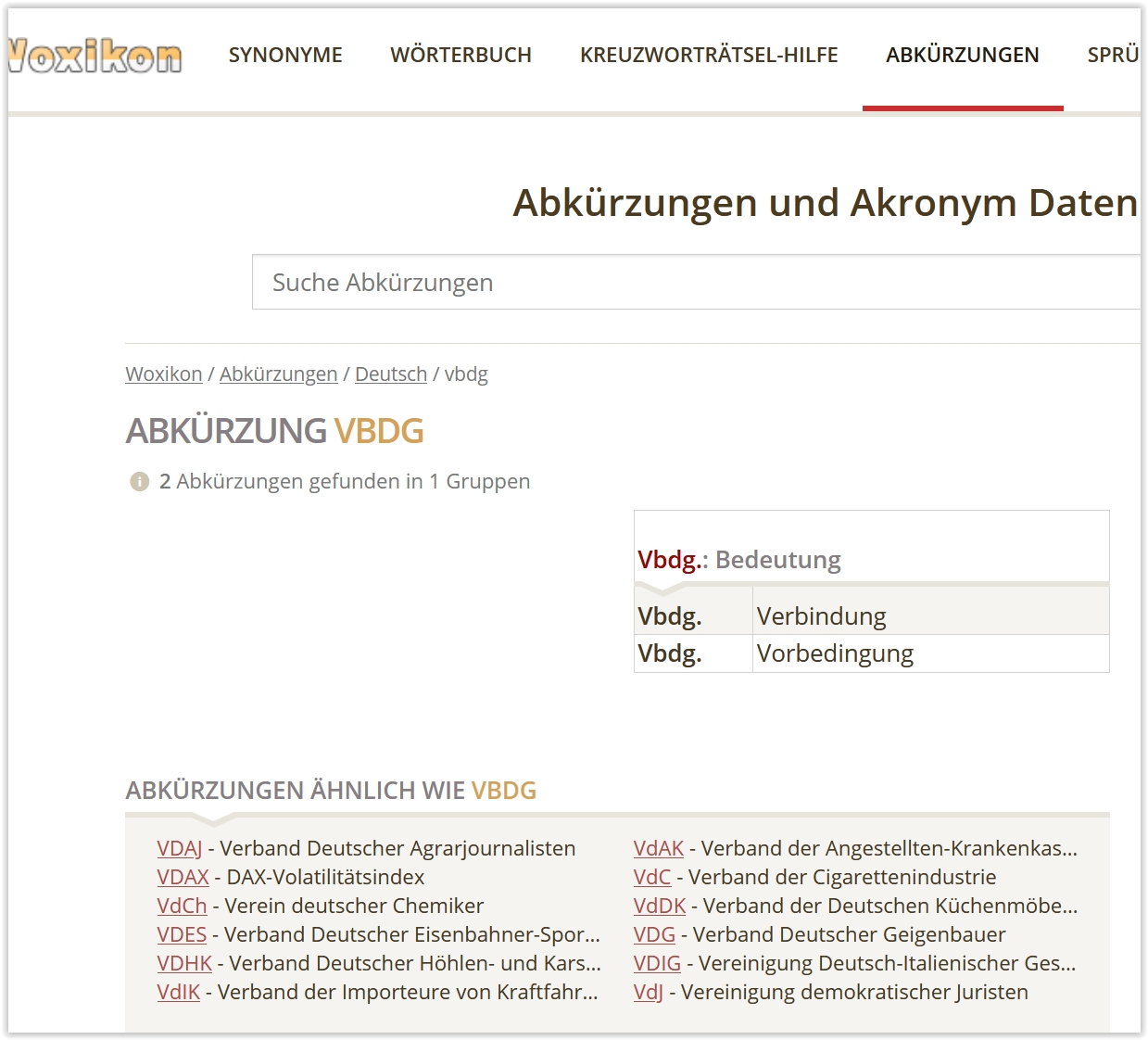Open the VDHK abbreviation link
The image size is (1148, 1040).
(x=184, y=963)
